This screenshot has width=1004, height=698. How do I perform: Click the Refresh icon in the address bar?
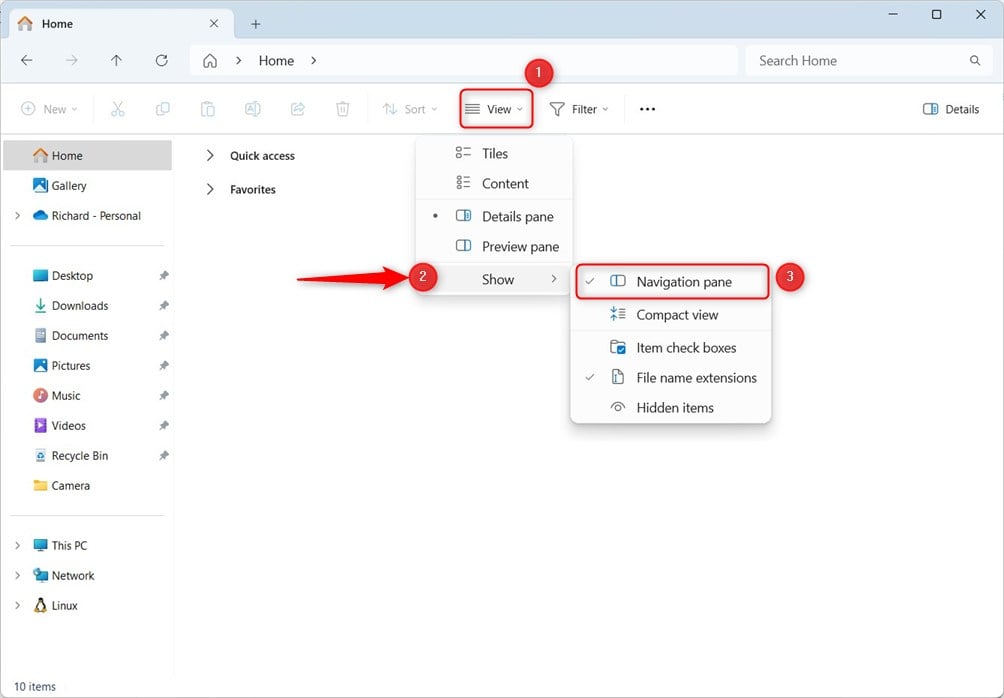pyautogui.click(x=161, y=60)
